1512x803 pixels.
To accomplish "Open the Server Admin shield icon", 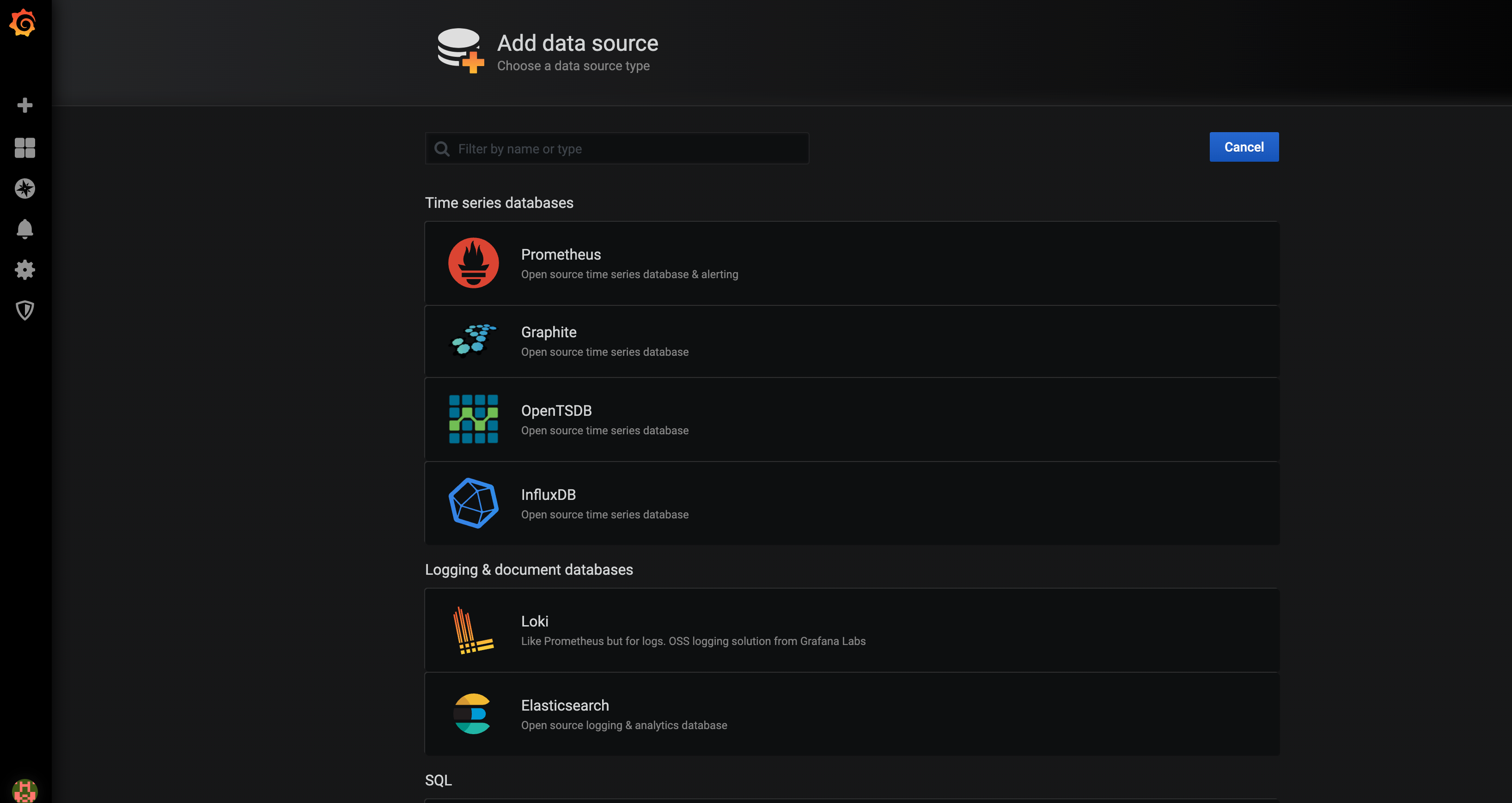I will [x=24, y=310].
